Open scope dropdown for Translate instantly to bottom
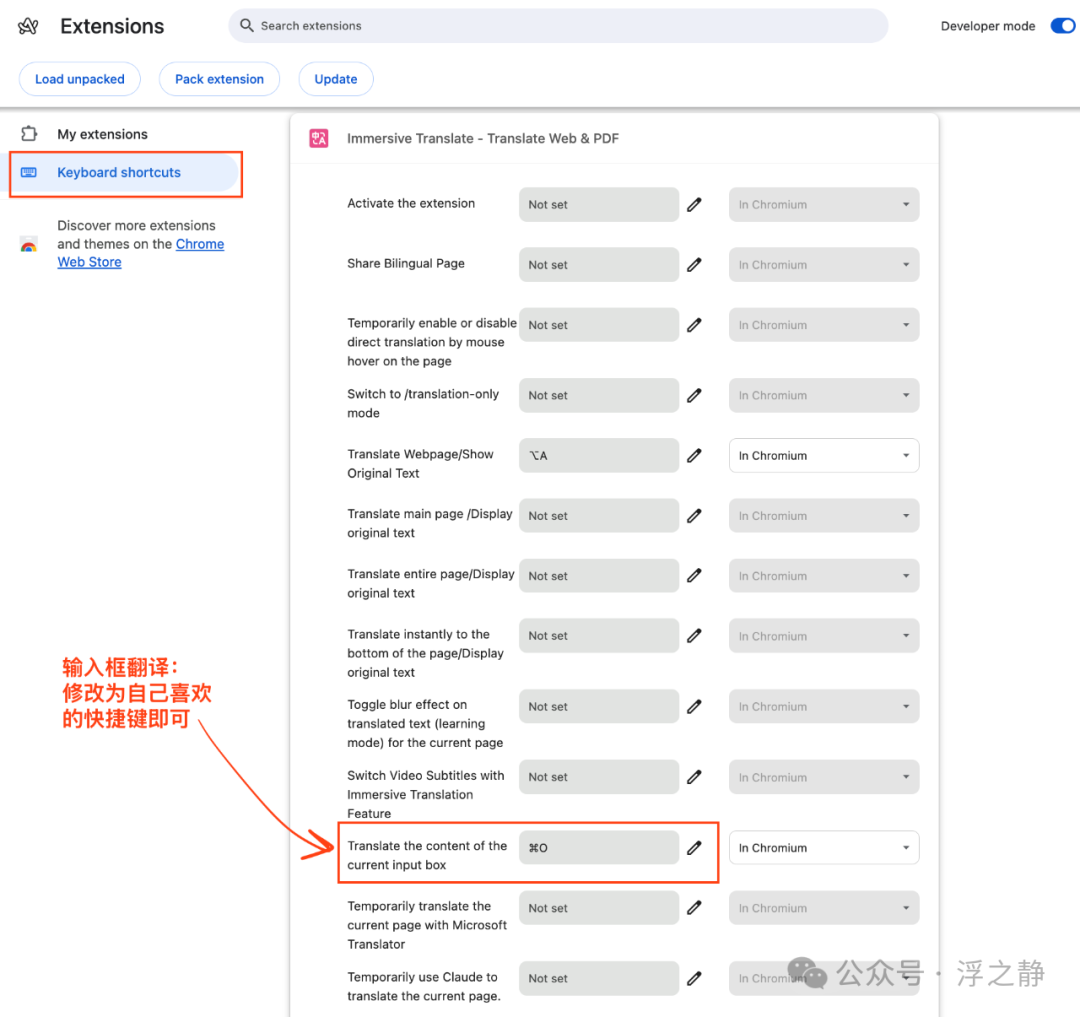The height and width of the screenshot is (1017, 1080). [824, 636]
